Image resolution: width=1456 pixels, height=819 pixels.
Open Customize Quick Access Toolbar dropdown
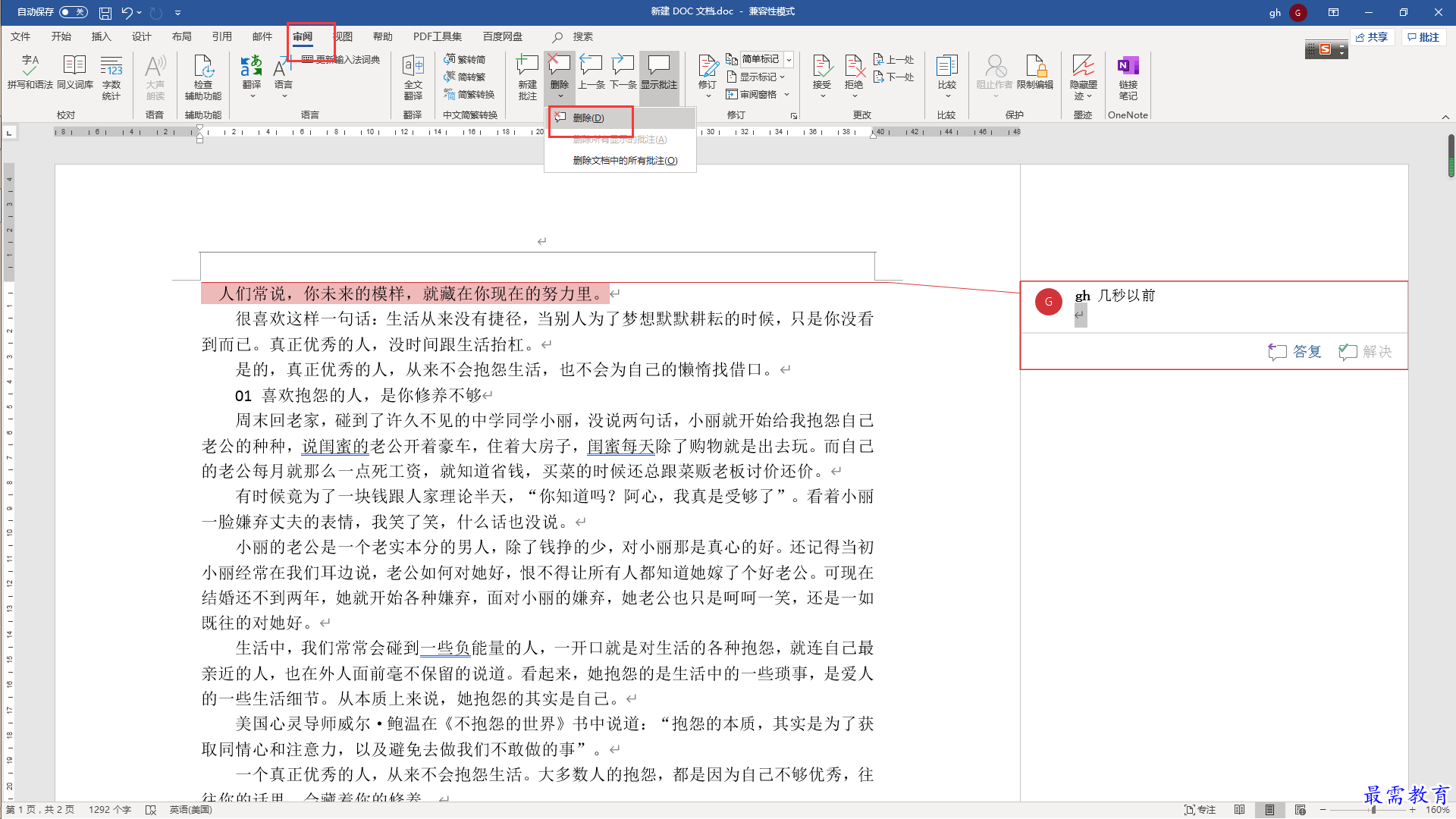pyautogui.click(x=177, y=13)
